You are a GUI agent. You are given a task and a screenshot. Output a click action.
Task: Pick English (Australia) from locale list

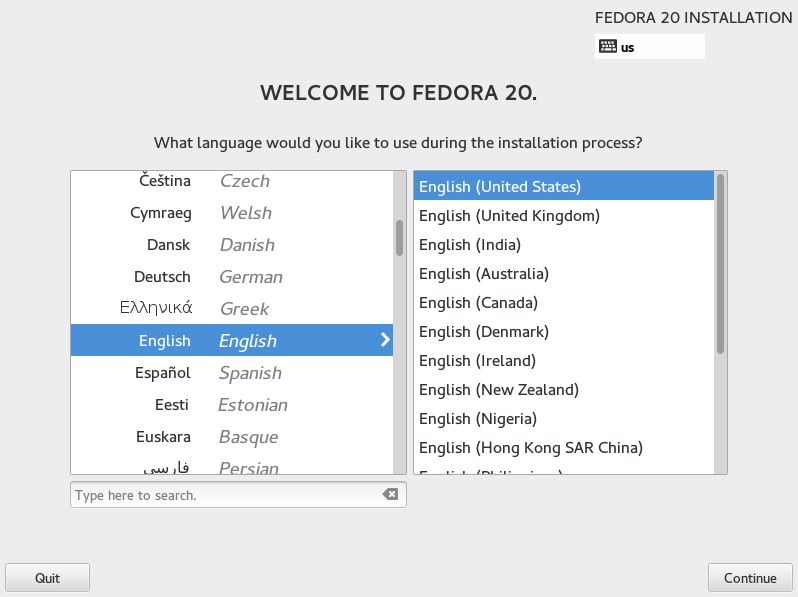[x=563, y=273]
